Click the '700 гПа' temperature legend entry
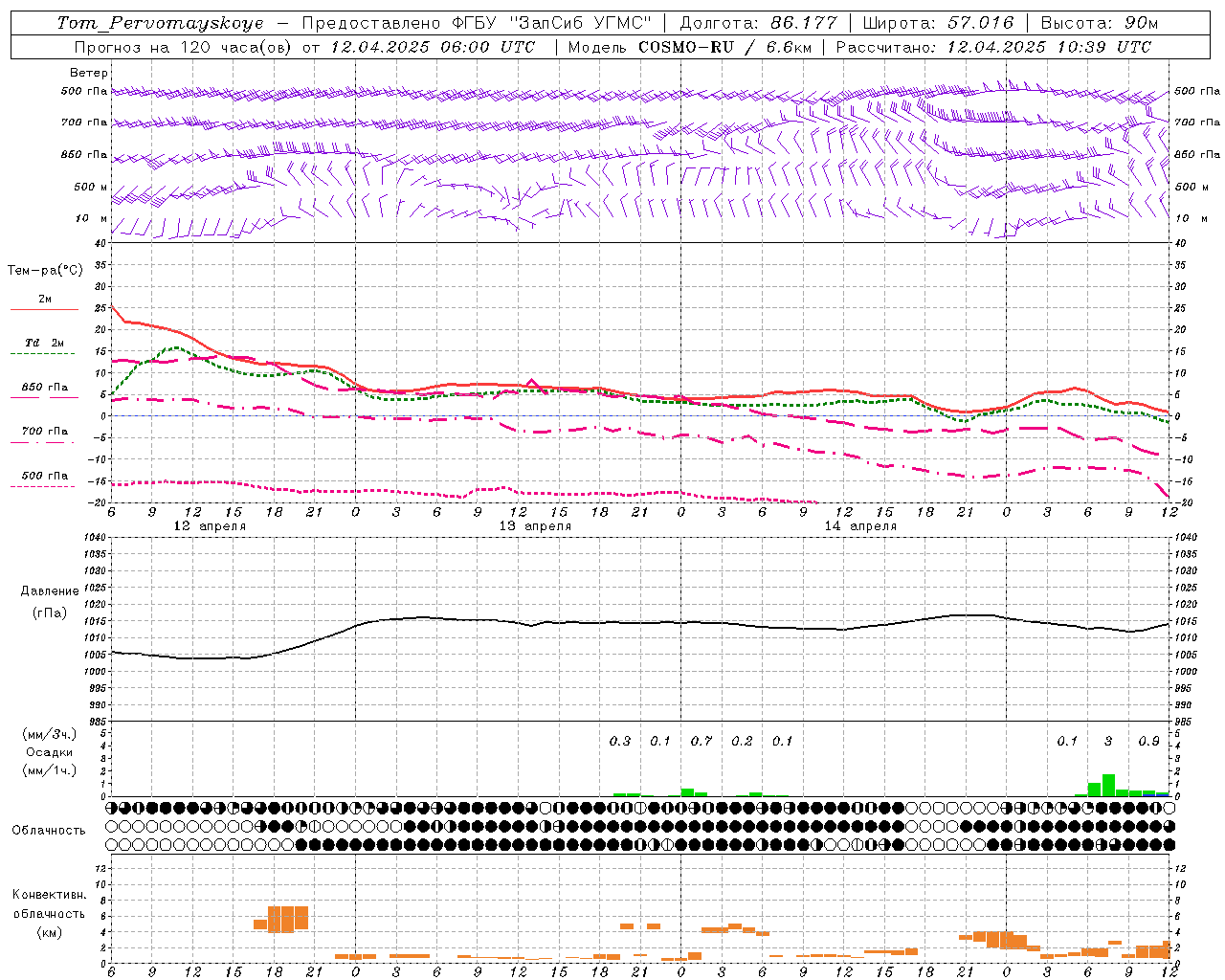 (x=45, y=432)
